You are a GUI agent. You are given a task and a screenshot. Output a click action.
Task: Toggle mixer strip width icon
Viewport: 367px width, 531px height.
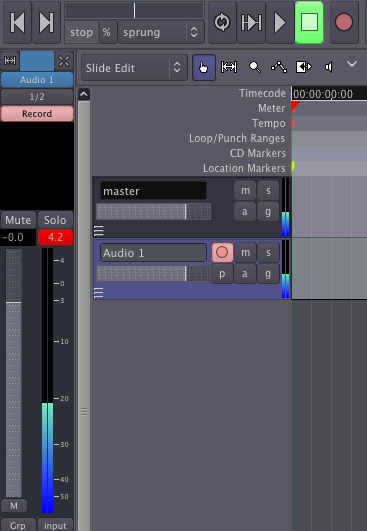[x=9, y=61]
